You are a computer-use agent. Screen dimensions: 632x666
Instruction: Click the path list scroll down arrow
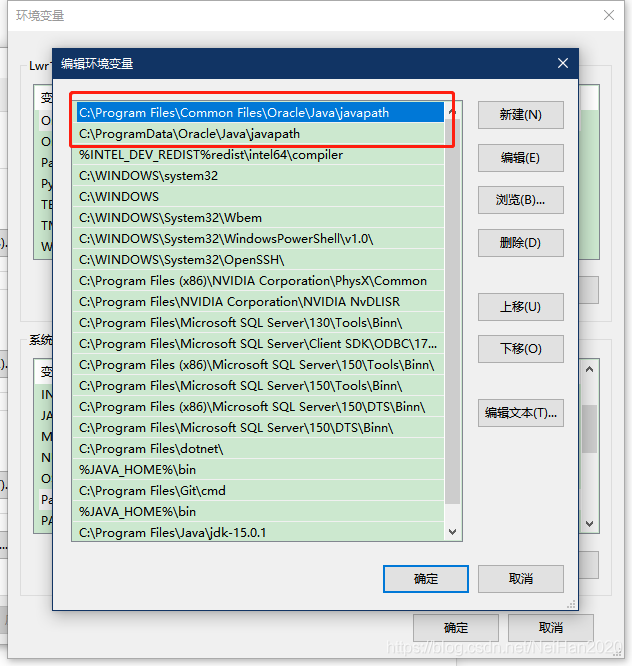tap(453, 532)
